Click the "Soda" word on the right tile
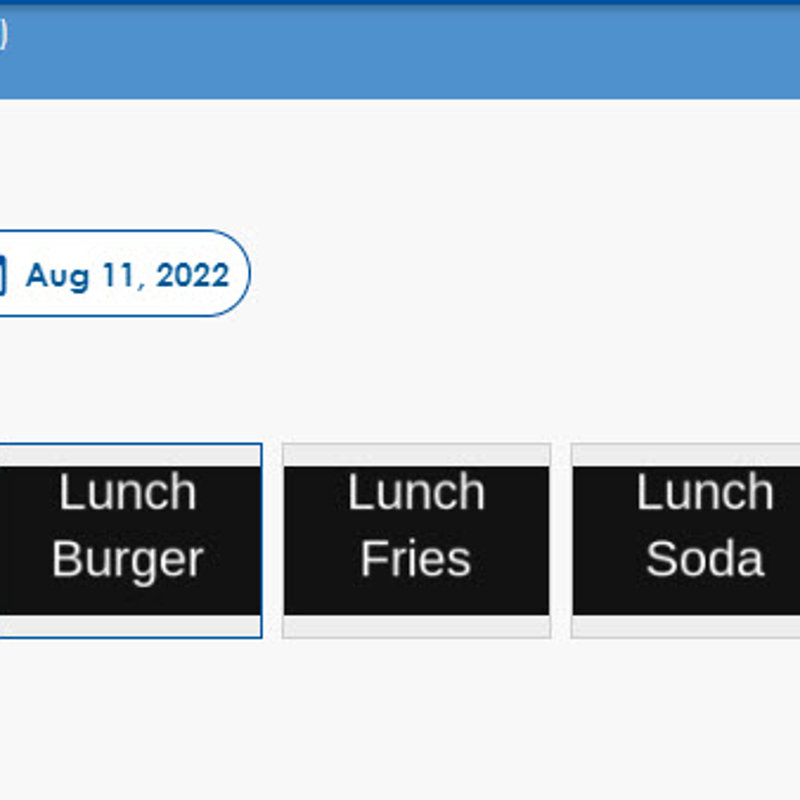800x800 pixels. (704, 560)
